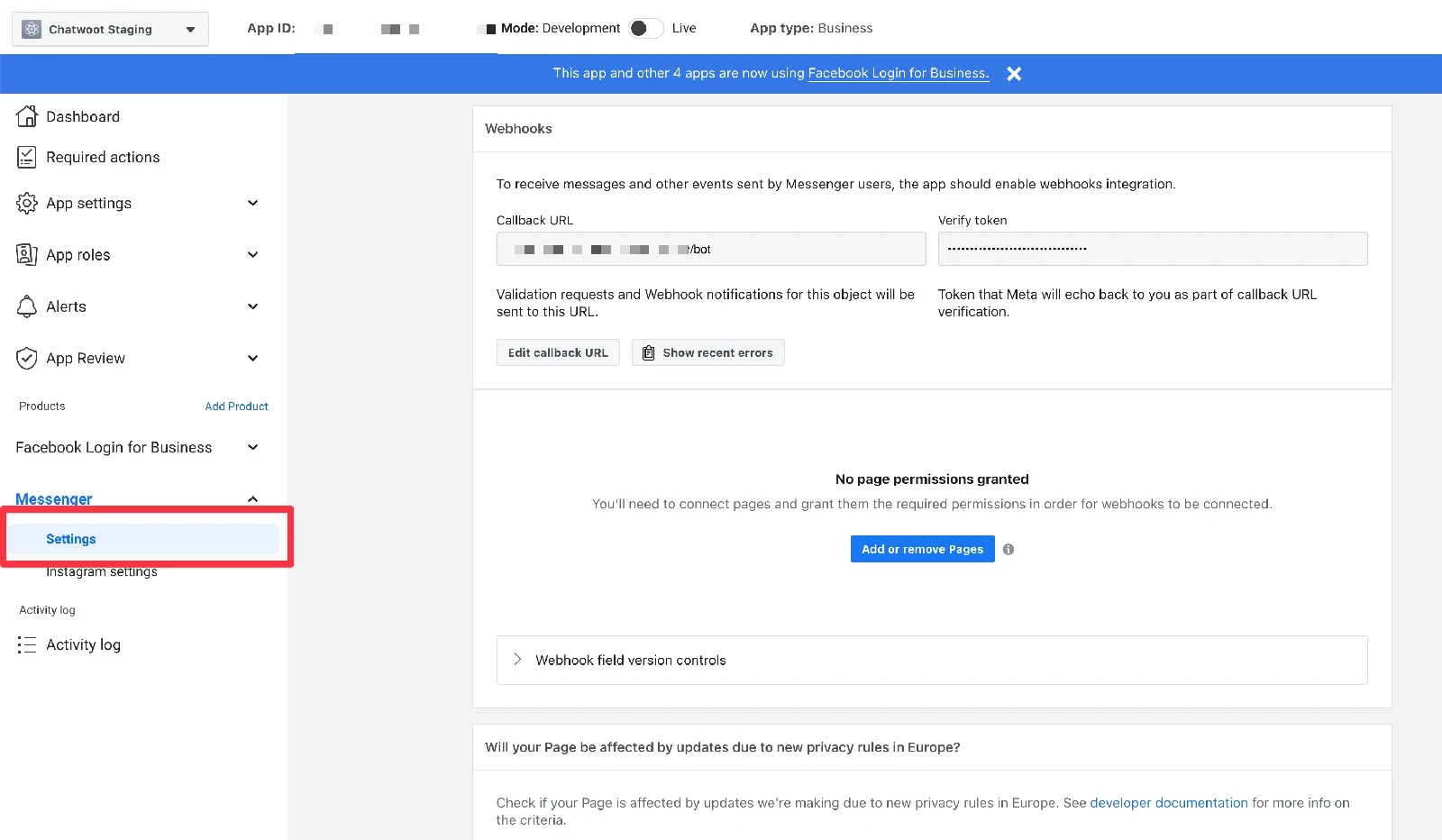Click the App settings gear icon

pyautogui.click(x=27, y=203)
